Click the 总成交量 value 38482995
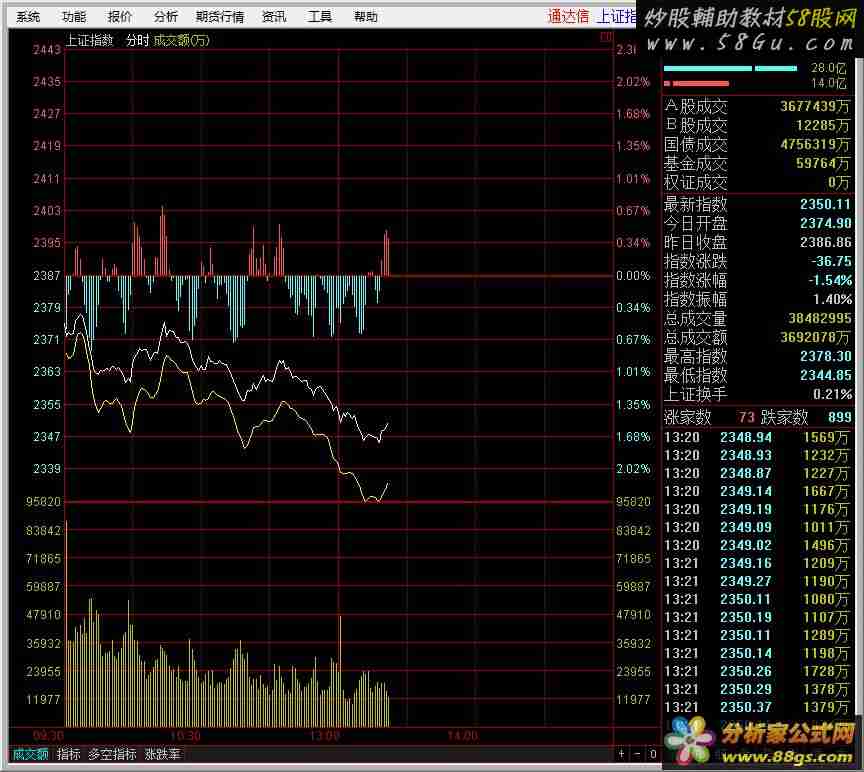The height and width of the screenshot is (772, 864). click(x=819, y=318)
